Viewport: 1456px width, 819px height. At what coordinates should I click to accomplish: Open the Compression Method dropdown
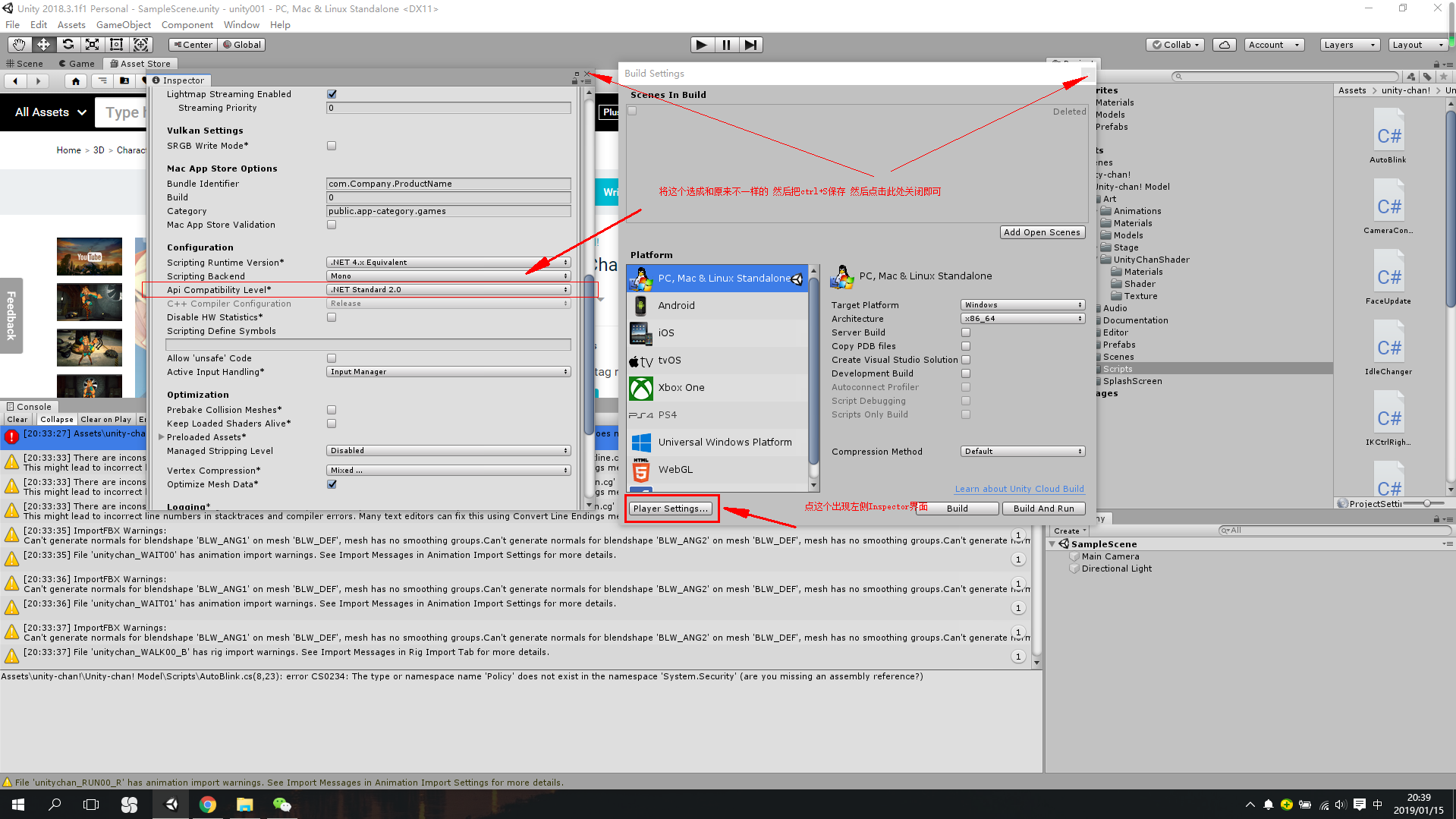point(1022,451)
